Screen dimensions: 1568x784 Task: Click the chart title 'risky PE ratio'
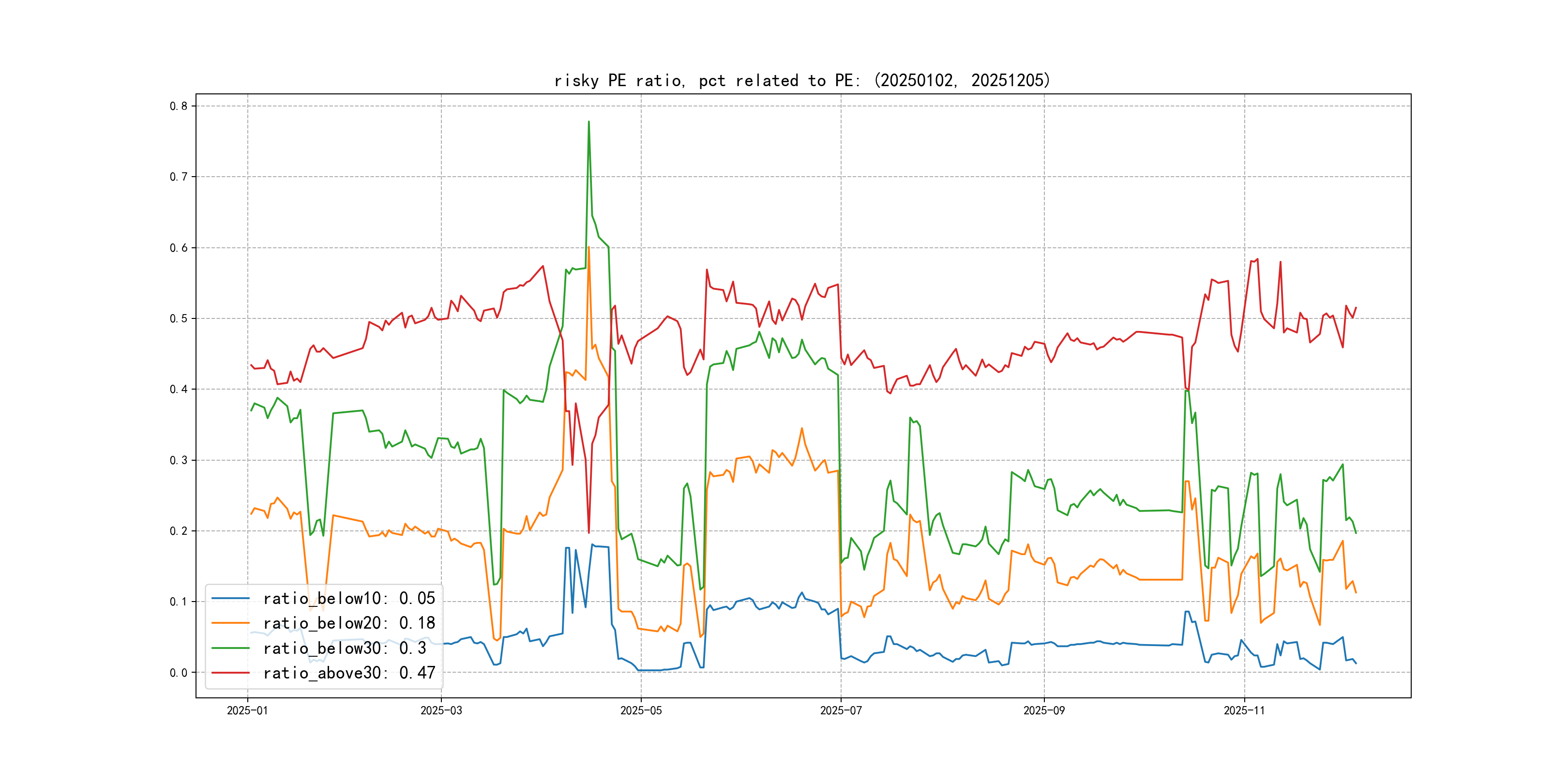click(801, 80)
